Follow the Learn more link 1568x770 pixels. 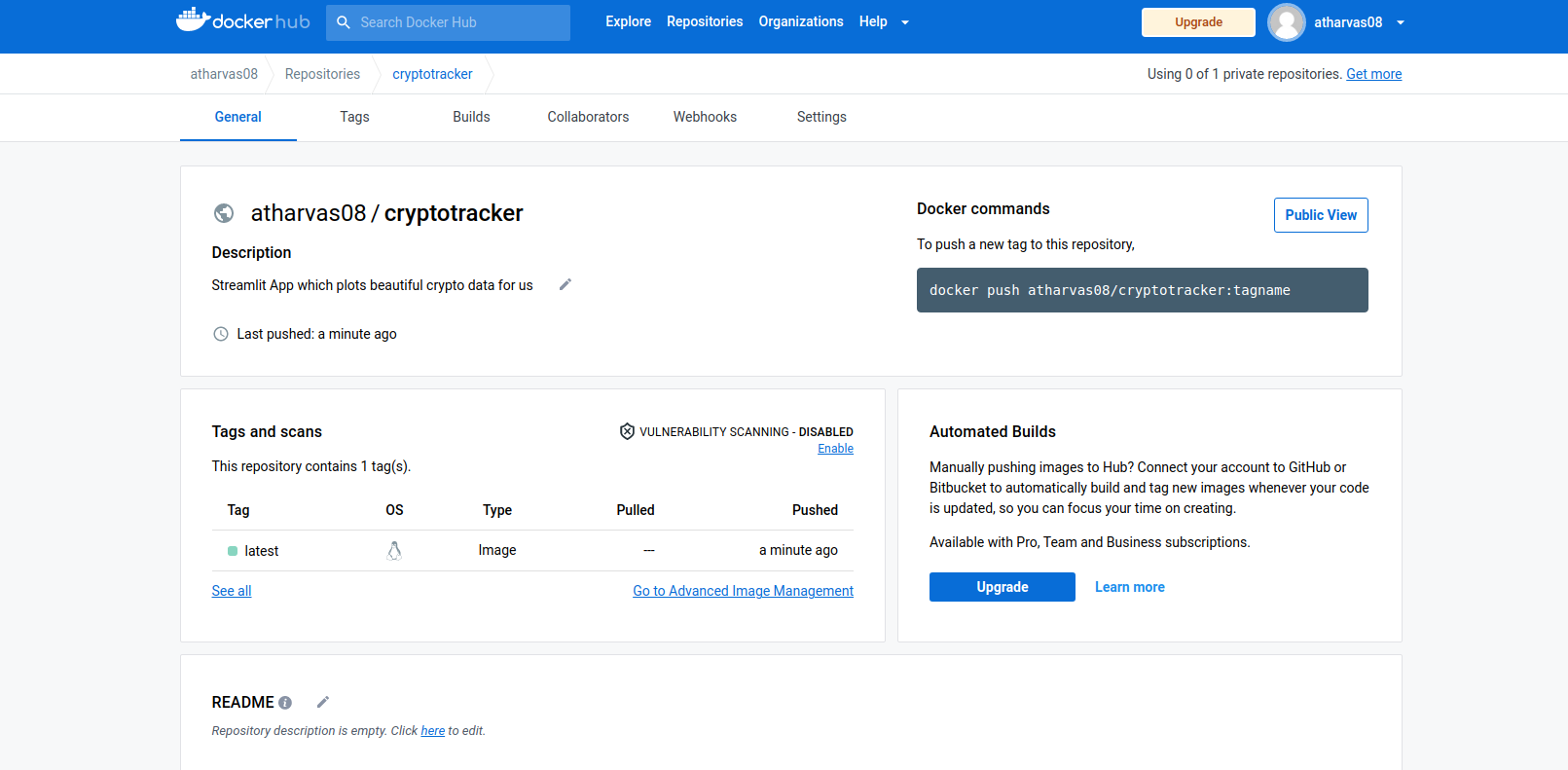point(1130,587)
